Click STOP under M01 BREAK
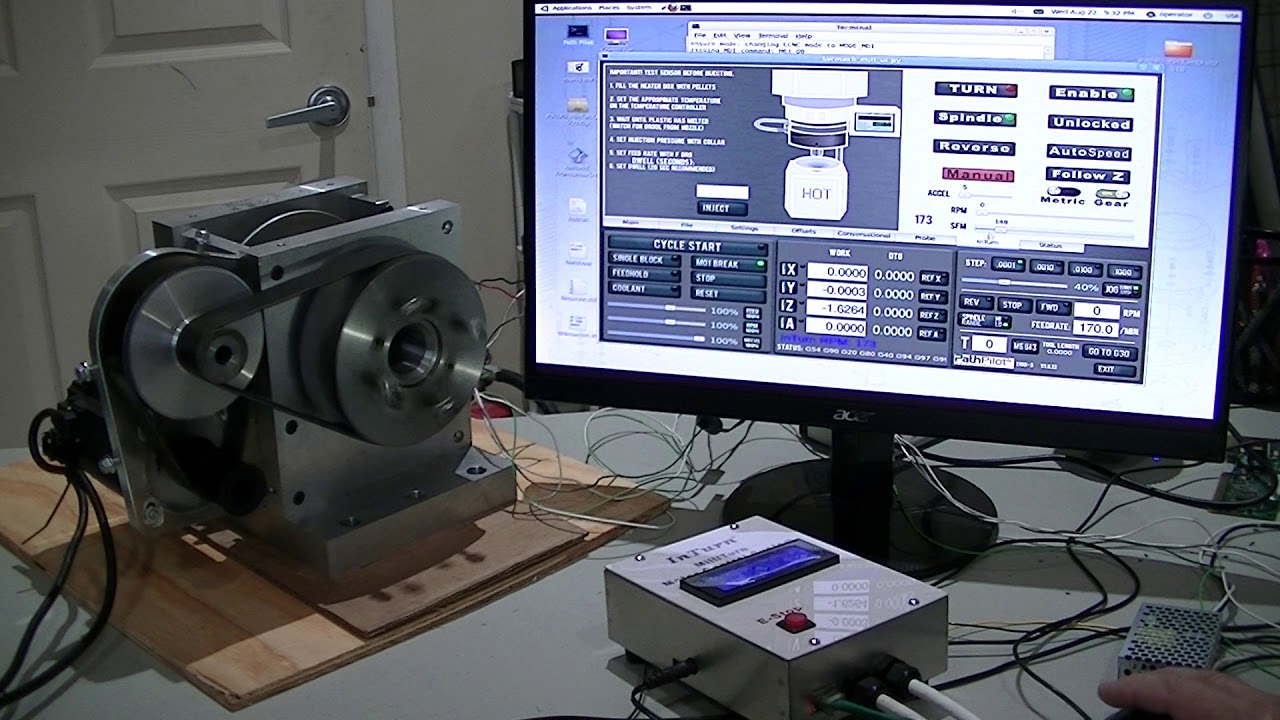Image resolution: width=1280 pixels, height=720 pixels. click(x=729, y=279)
